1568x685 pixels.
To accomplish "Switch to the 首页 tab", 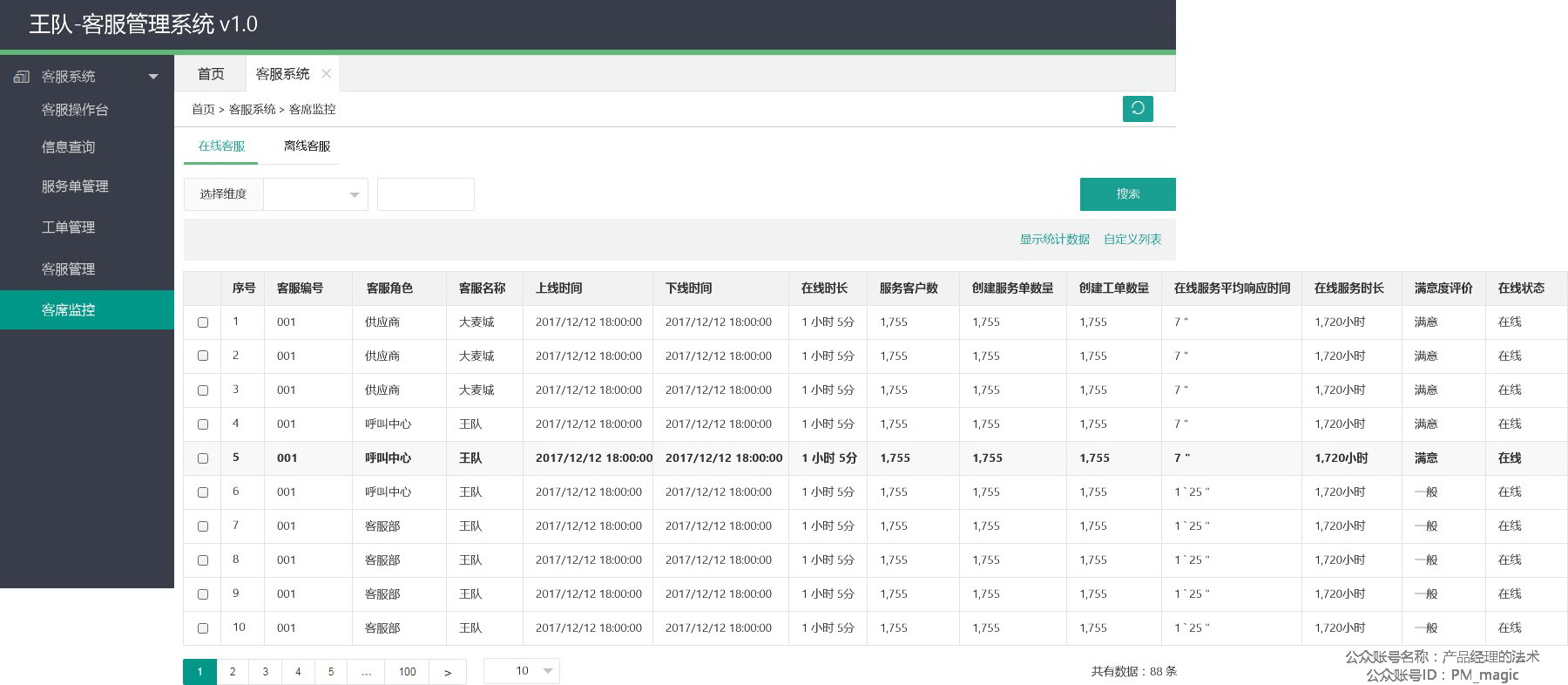I will pos(211,74).
